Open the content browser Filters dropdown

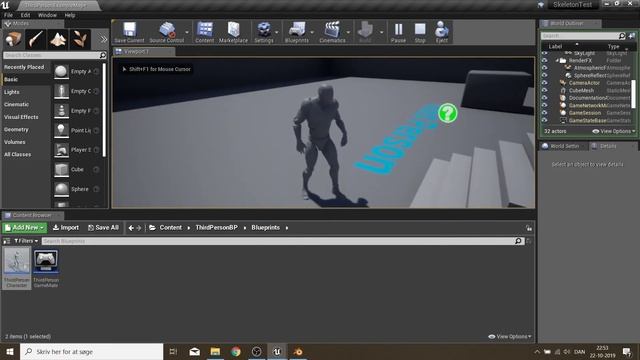point(26,241)
